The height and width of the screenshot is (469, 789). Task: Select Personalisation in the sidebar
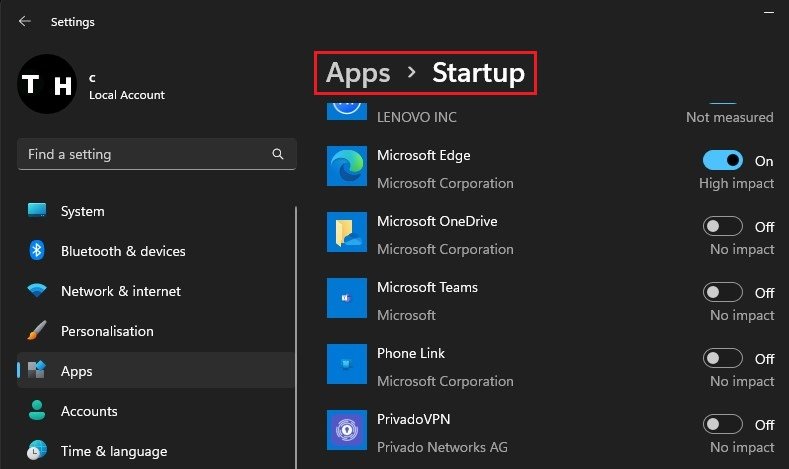coord(106,331)
